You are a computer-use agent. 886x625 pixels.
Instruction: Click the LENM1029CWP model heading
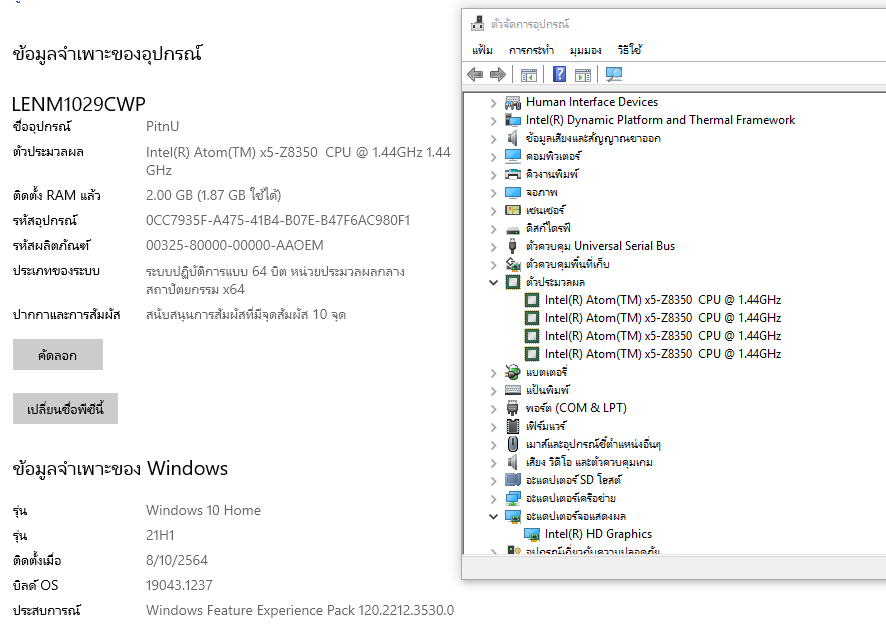click(79, 104)
